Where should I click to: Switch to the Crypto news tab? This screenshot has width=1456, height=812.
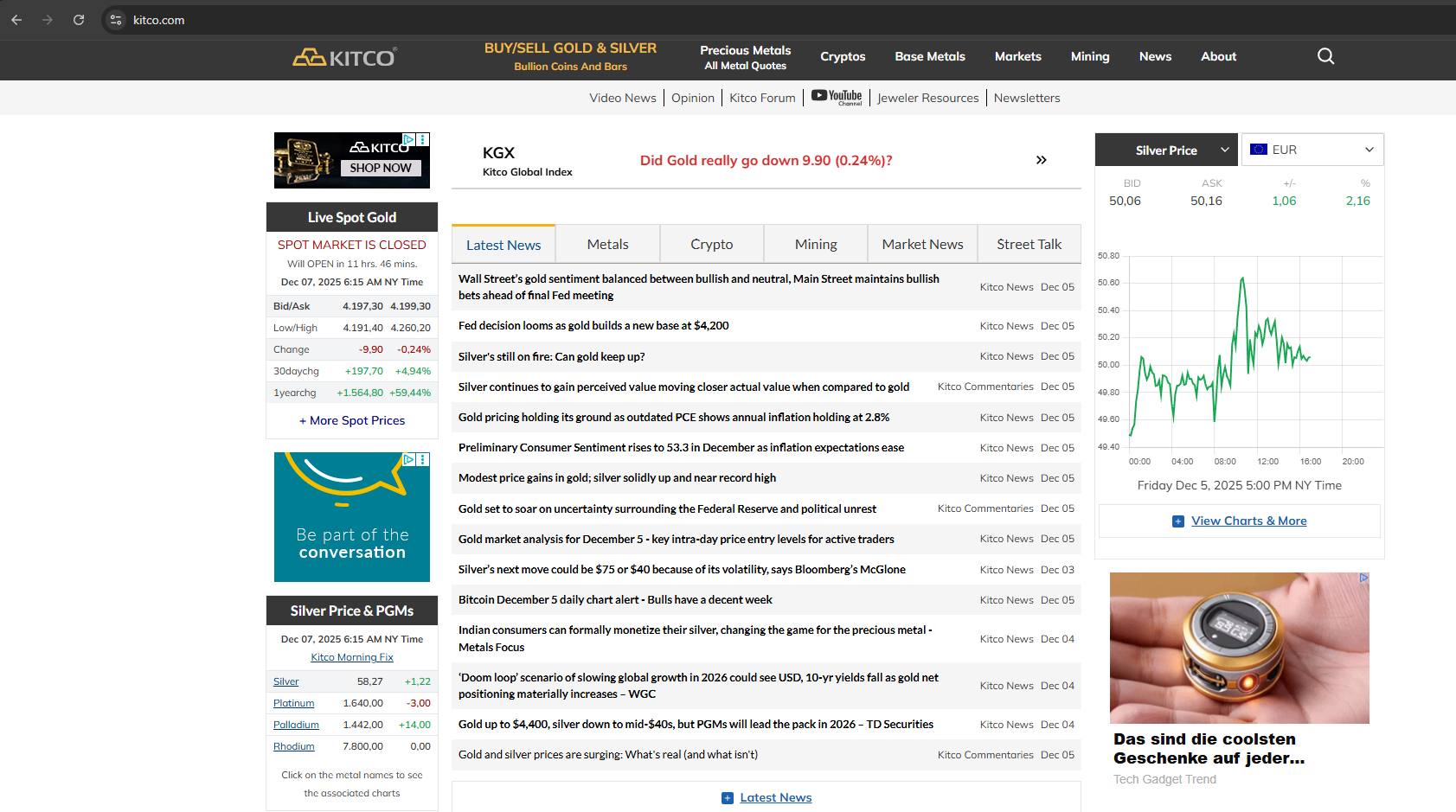coord(712,245)
